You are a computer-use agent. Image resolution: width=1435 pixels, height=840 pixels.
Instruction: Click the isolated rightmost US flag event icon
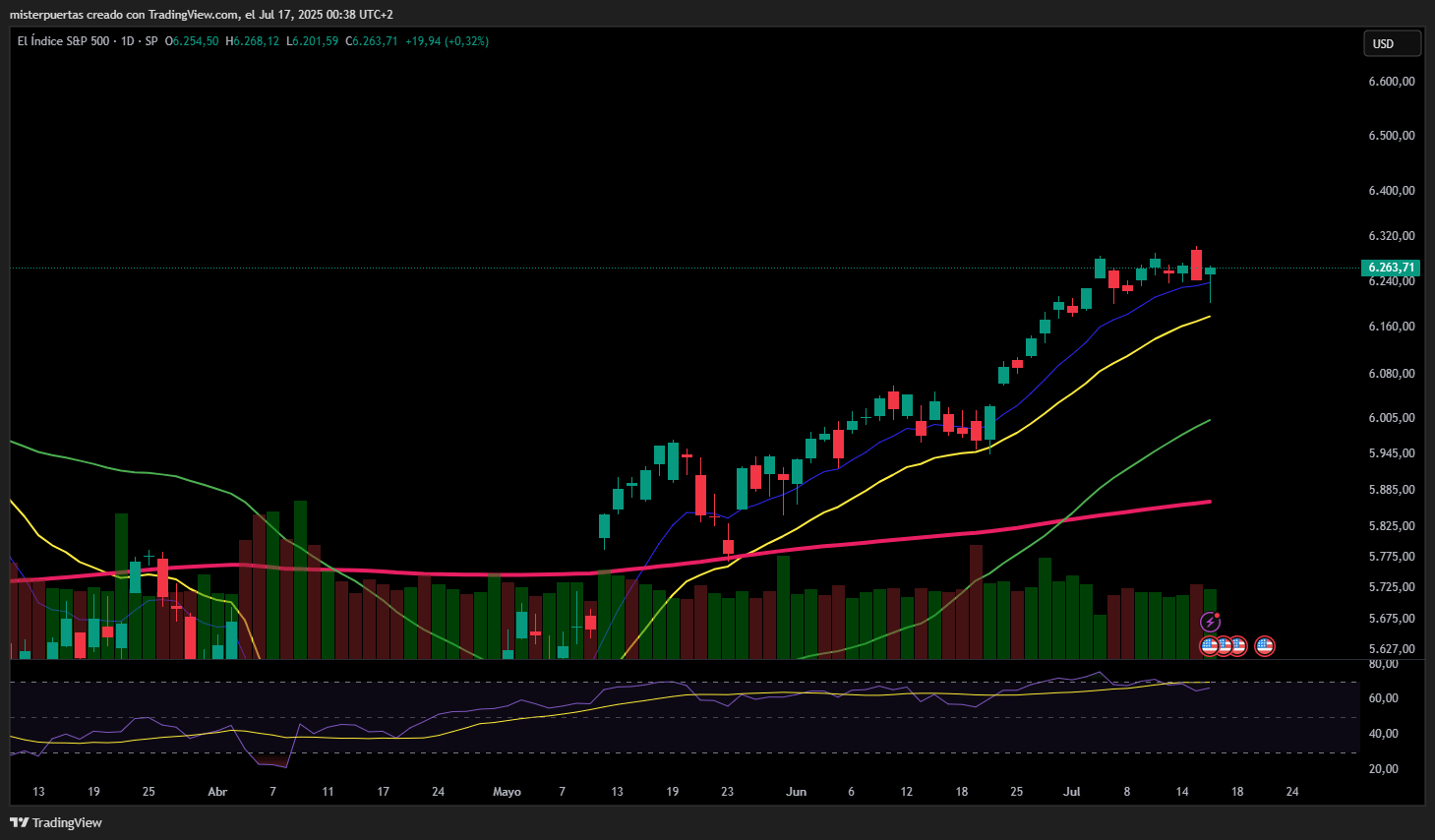pyautogui.click(x=1265, y=646)
